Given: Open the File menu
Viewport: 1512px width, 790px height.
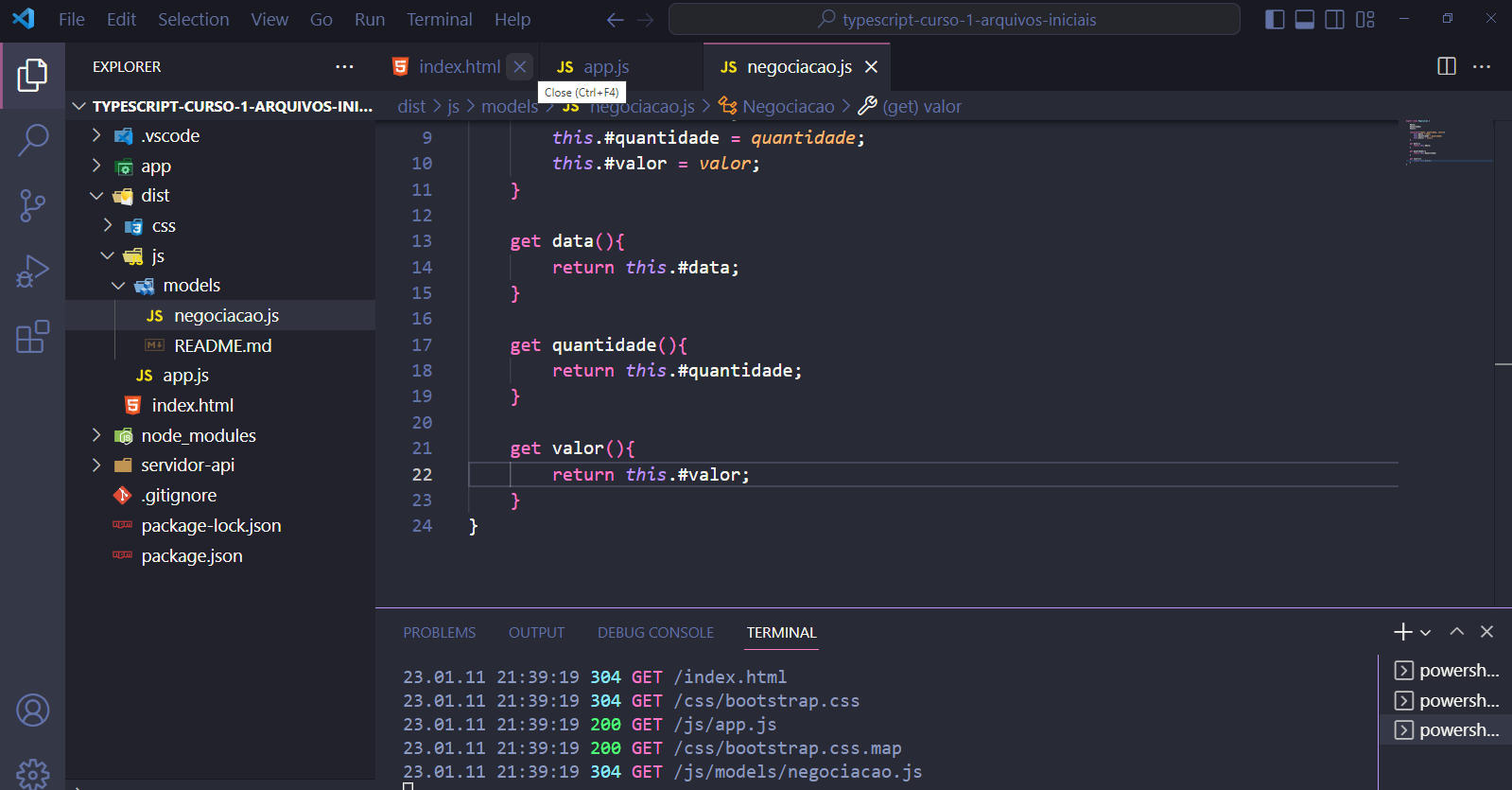Looking at the screenshot, I should [72, 19].
